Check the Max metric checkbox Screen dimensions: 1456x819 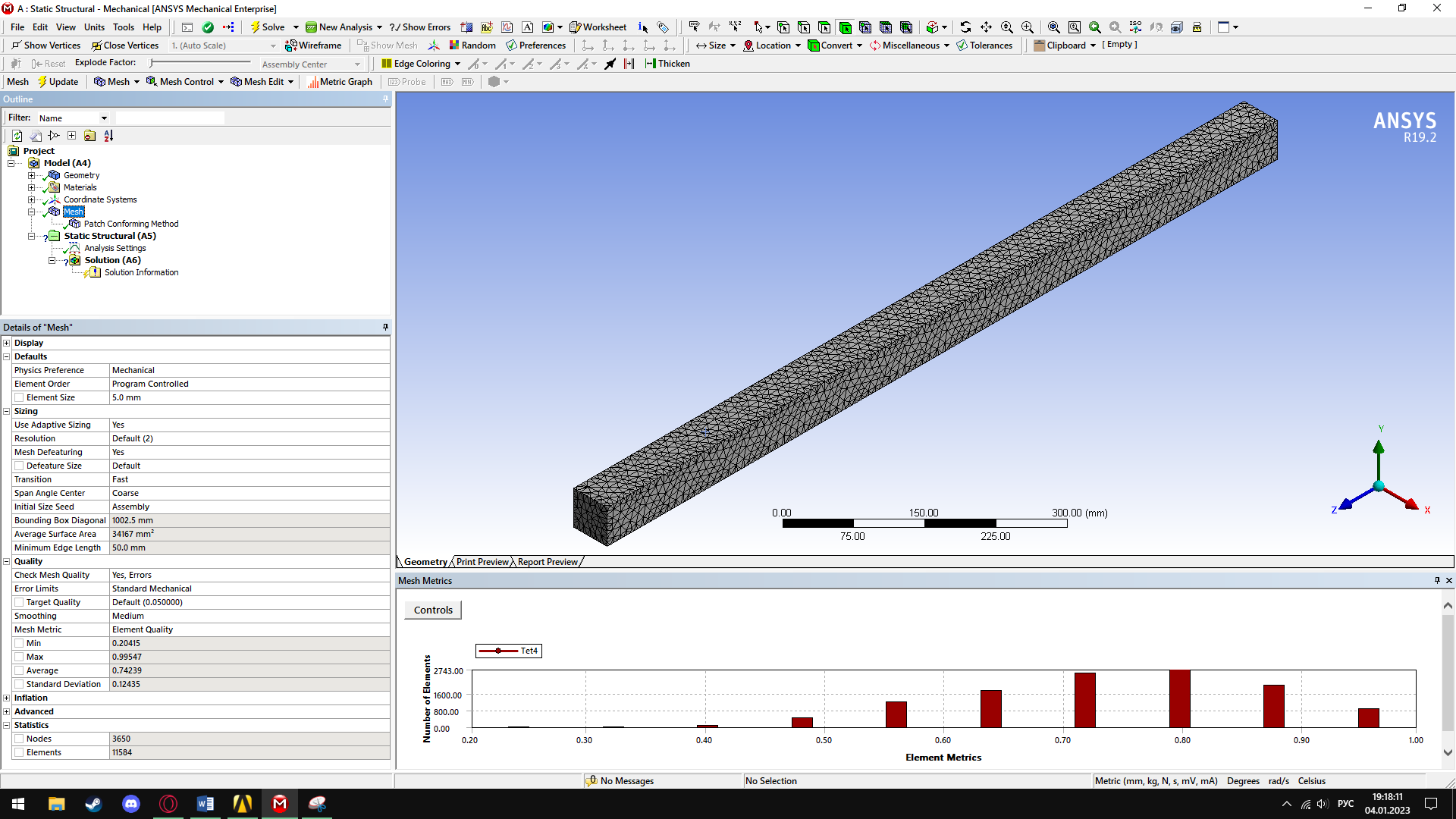coord(19,657)
